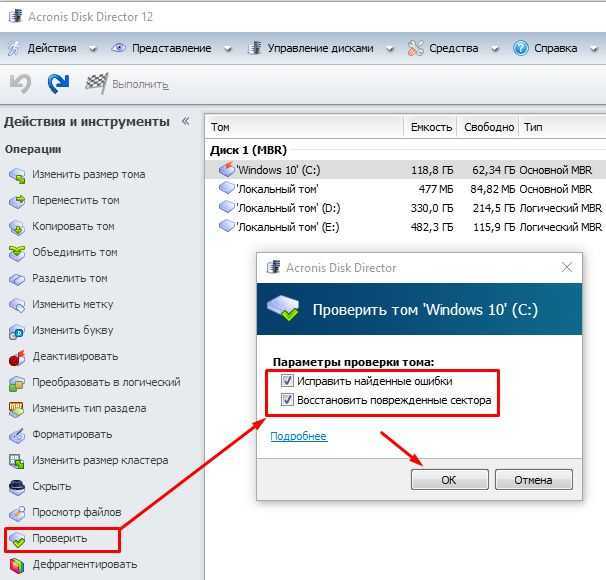
Task: Click the Объединить том icon
Action: pos(17,253)
